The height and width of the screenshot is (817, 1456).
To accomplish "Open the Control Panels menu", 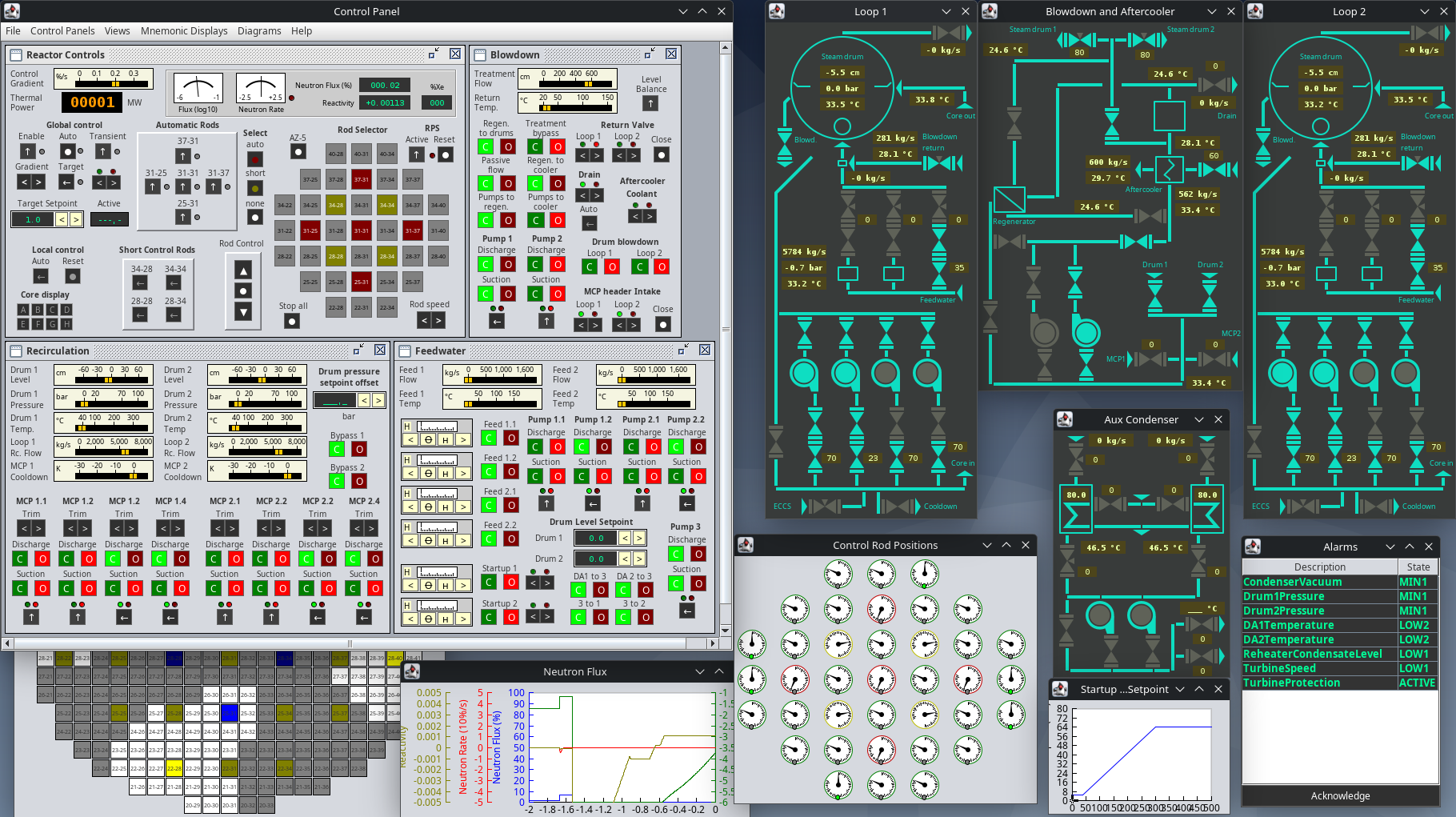I will click(x=62, y=31).
